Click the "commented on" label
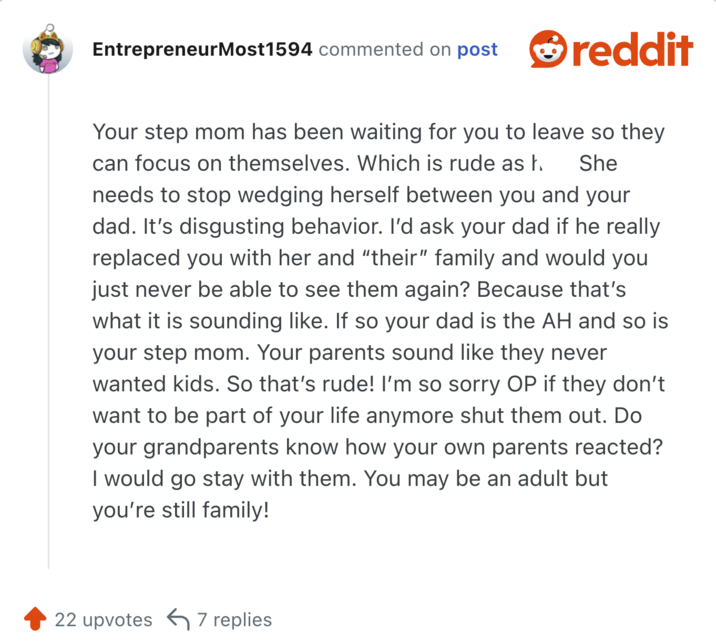 point(385,49)
